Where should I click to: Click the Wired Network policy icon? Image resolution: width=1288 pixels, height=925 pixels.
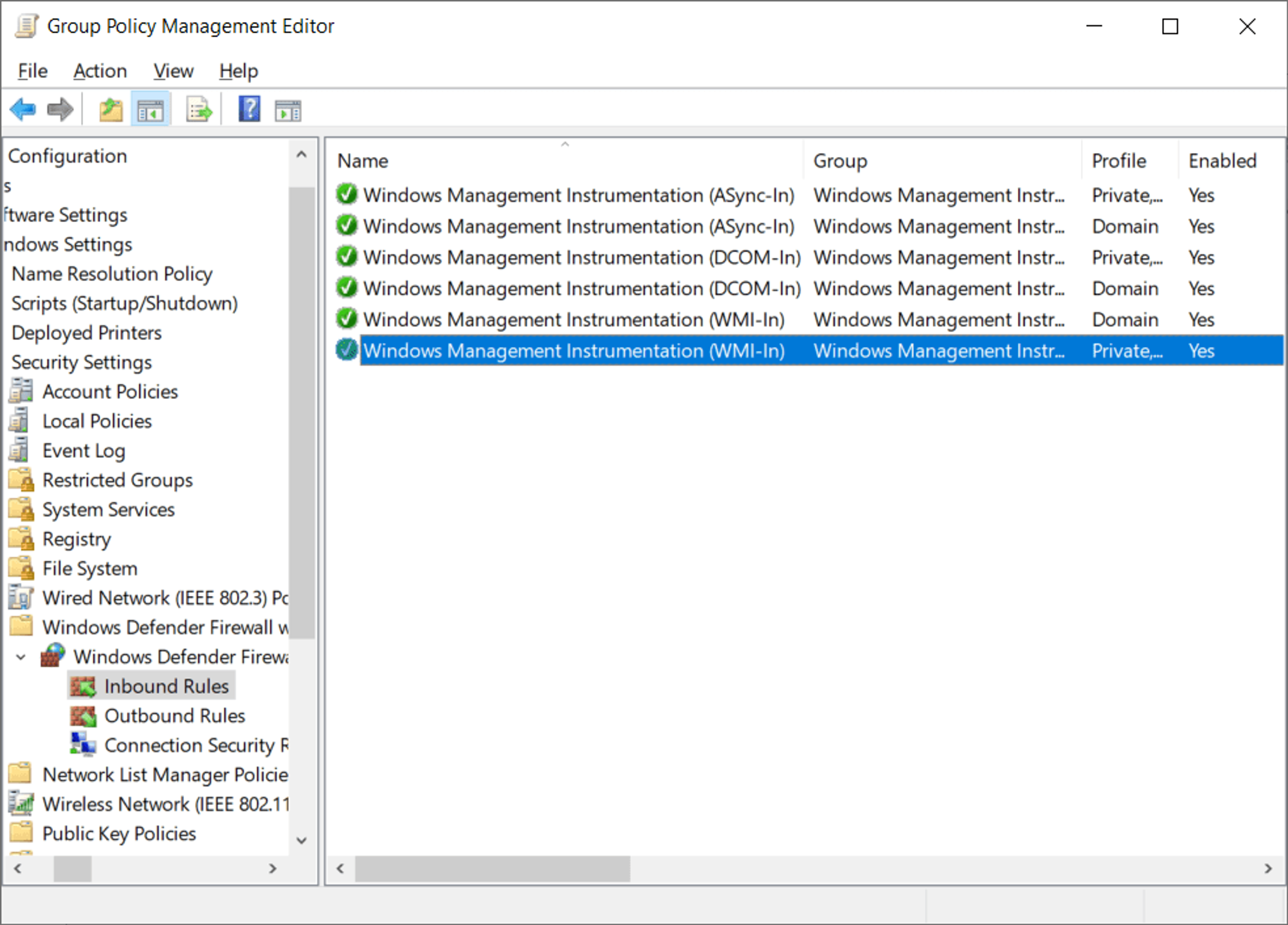tap(21, 597)
